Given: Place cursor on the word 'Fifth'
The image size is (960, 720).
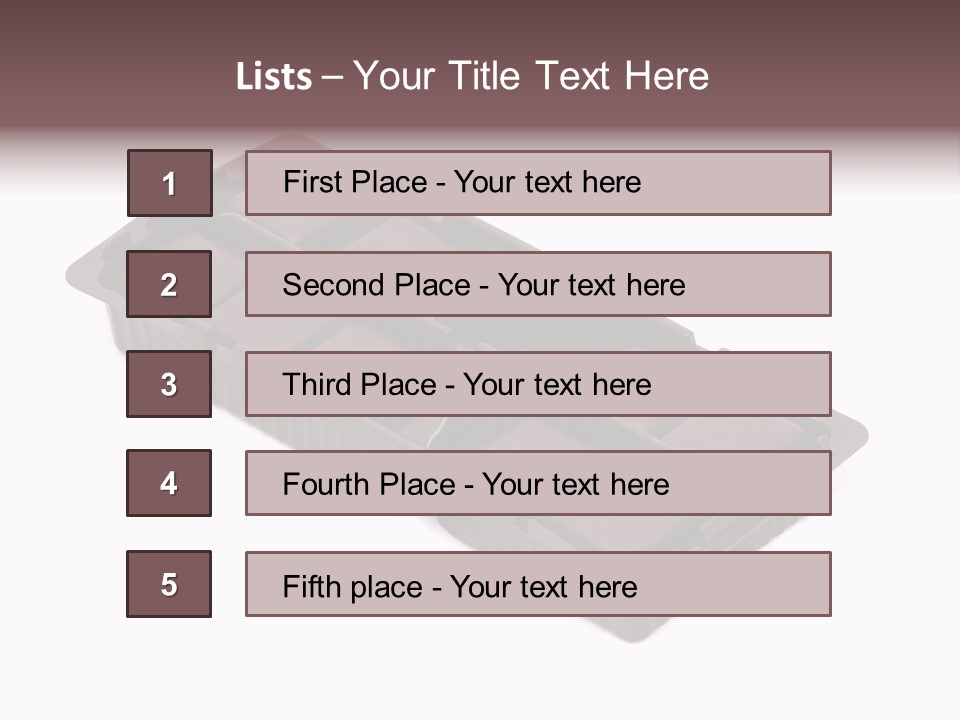Looking at the screenshot, I should coord(311,586).
